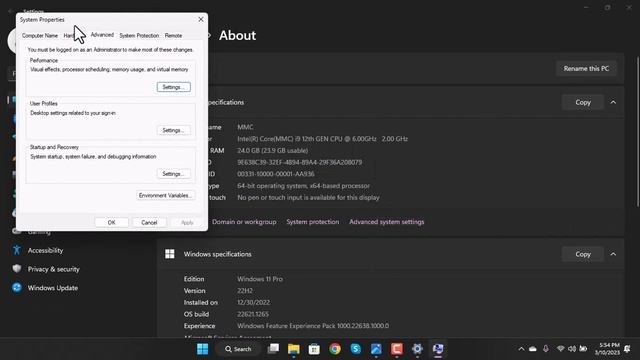Open taskbar clock showing 5:54 PM
This screenshot has height=360, width=640.
click(x=607, y=349)
